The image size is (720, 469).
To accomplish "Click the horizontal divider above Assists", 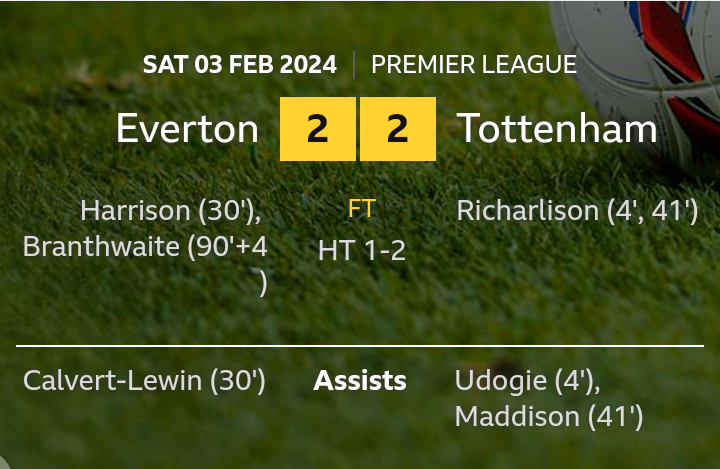I will click(360, 346).
